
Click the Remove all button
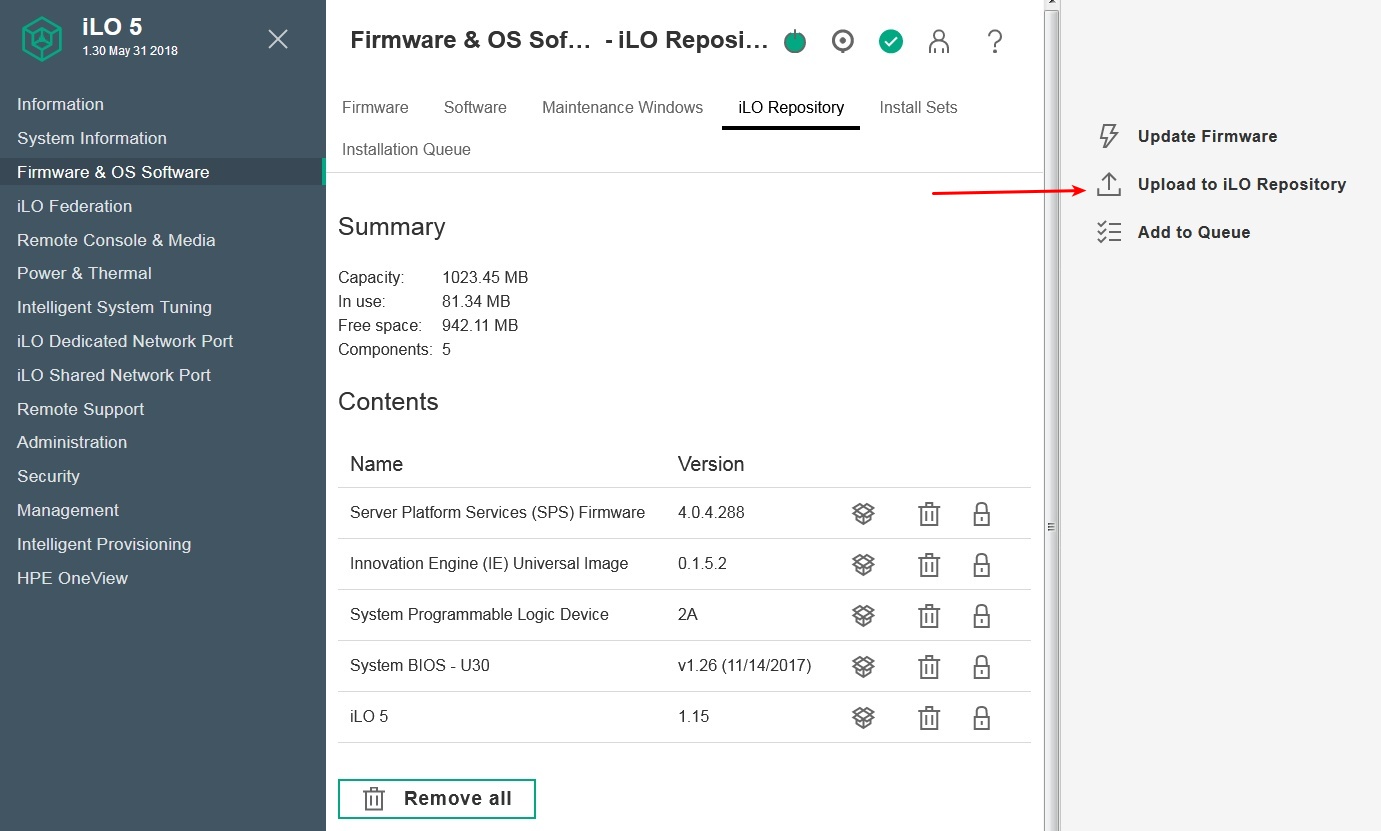(436, 798)
